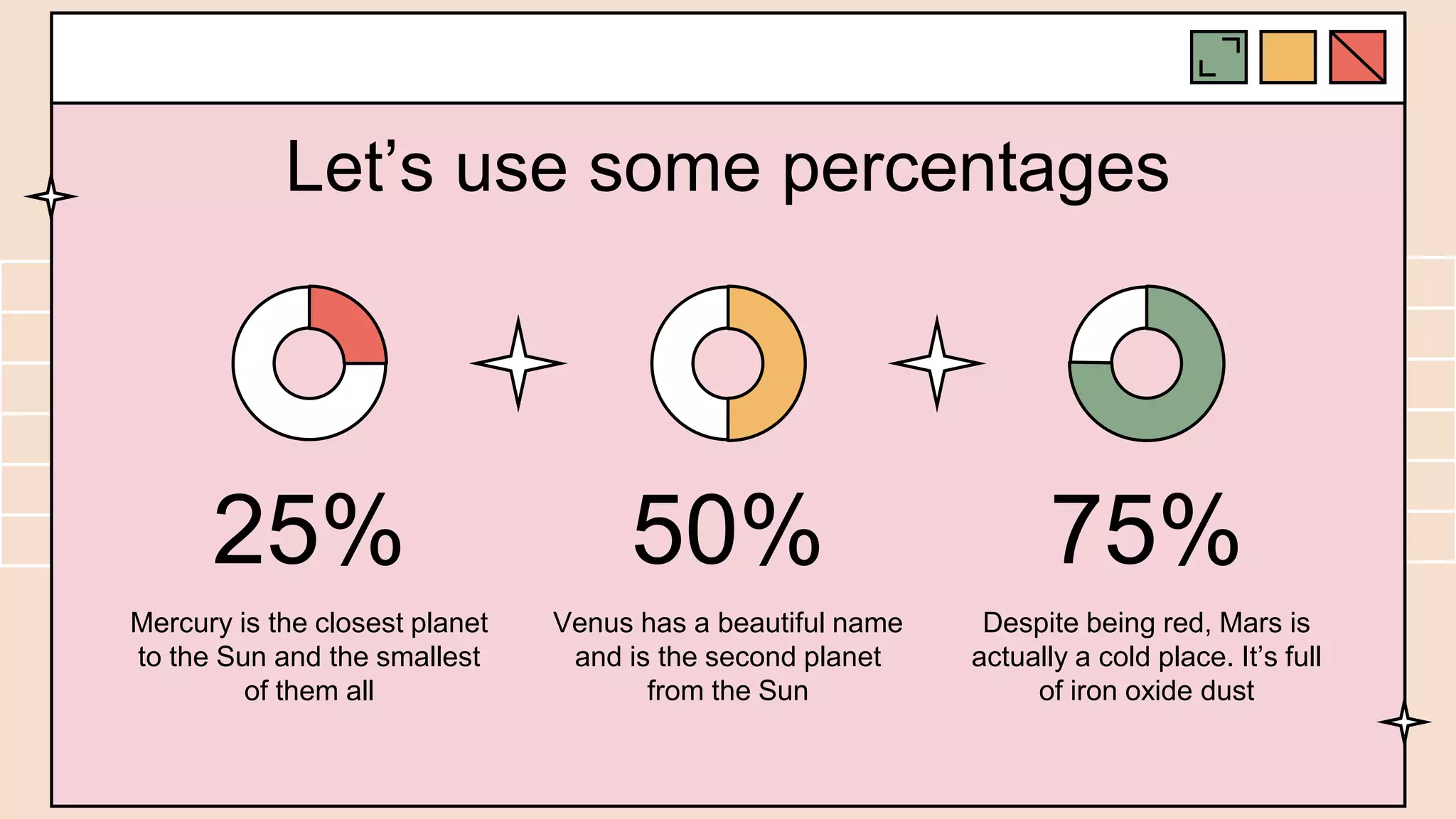Click the star between 25% and 50% charts

[x=518, y=363]
